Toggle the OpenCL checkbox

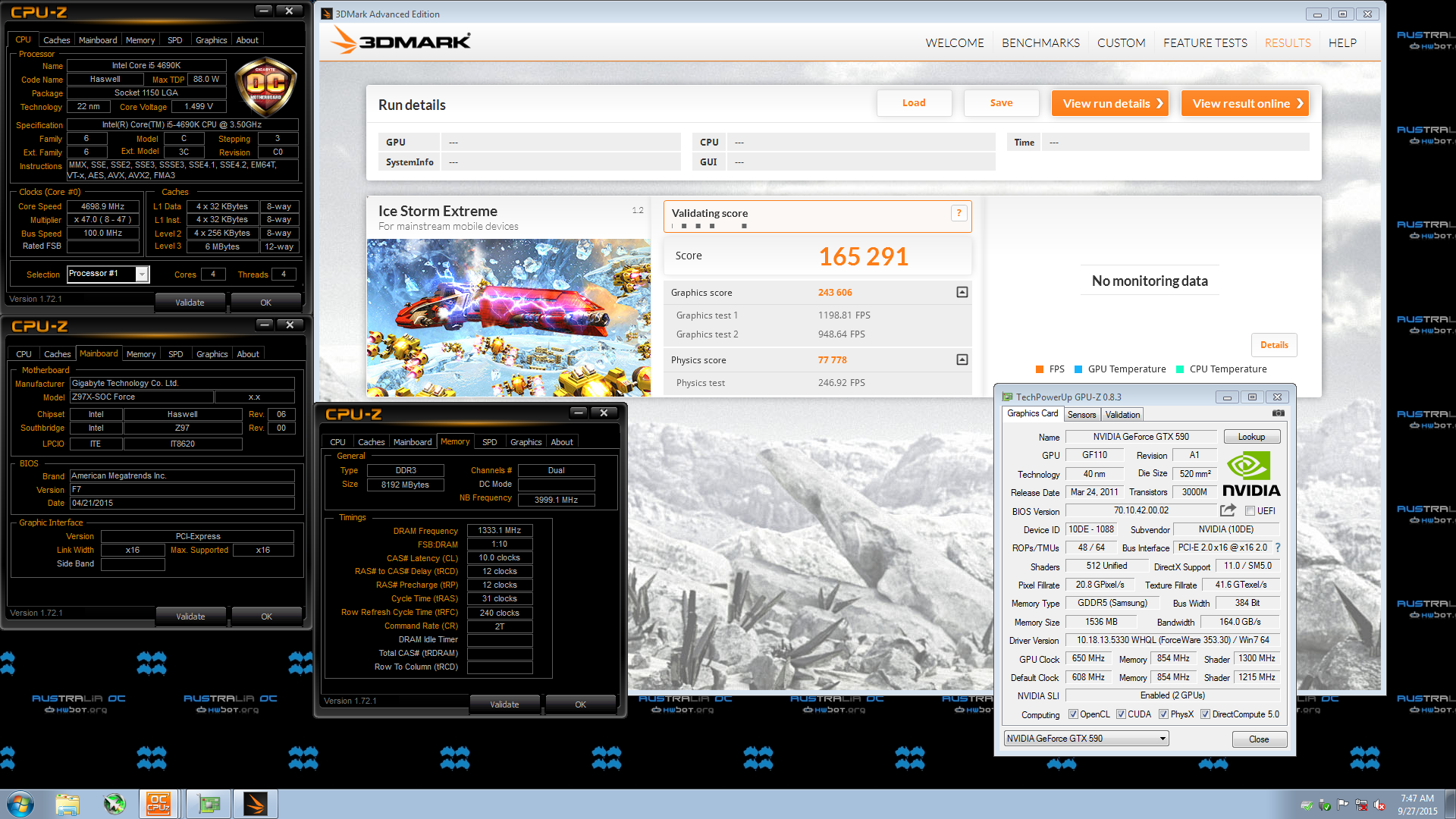1073,714
